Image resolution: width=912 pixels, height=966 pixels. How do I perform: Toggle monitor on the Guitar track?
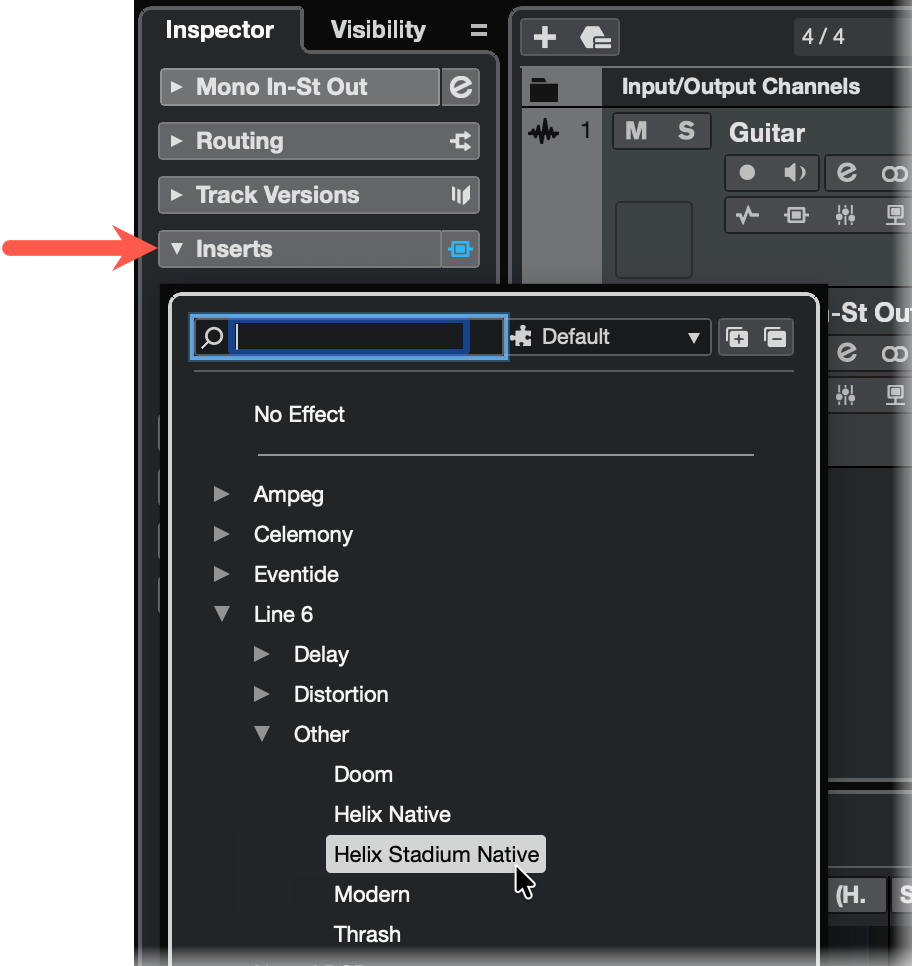795,172
